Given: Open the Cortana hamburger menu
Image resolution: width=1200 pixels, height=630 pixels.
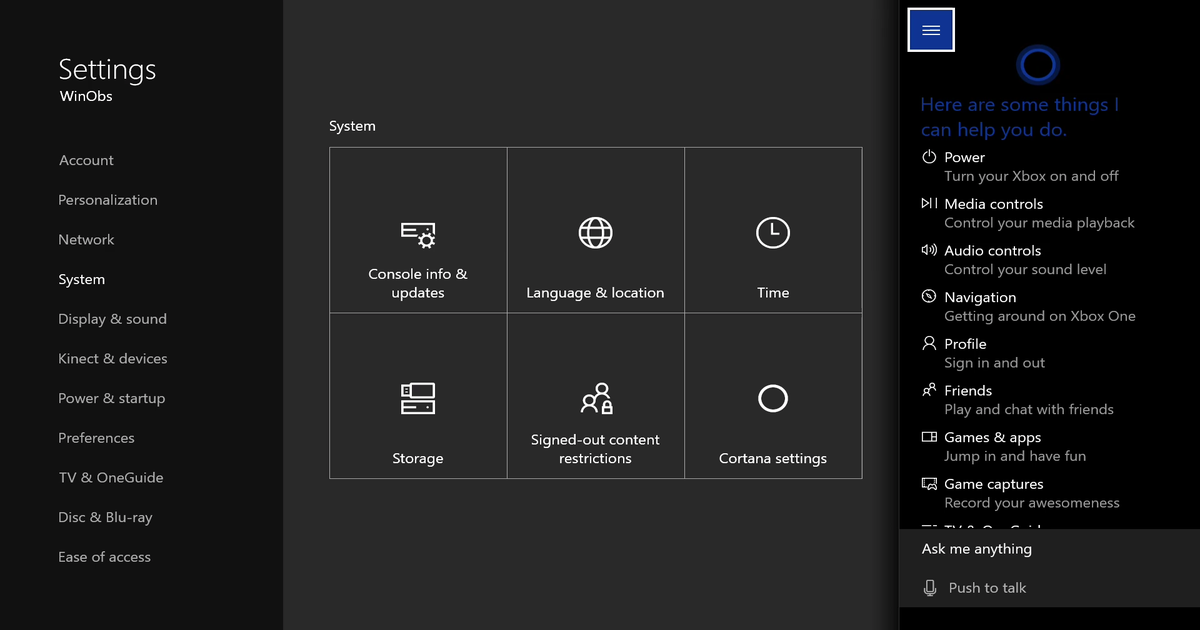Looking at the screenshot, I should tap(930, 29).
